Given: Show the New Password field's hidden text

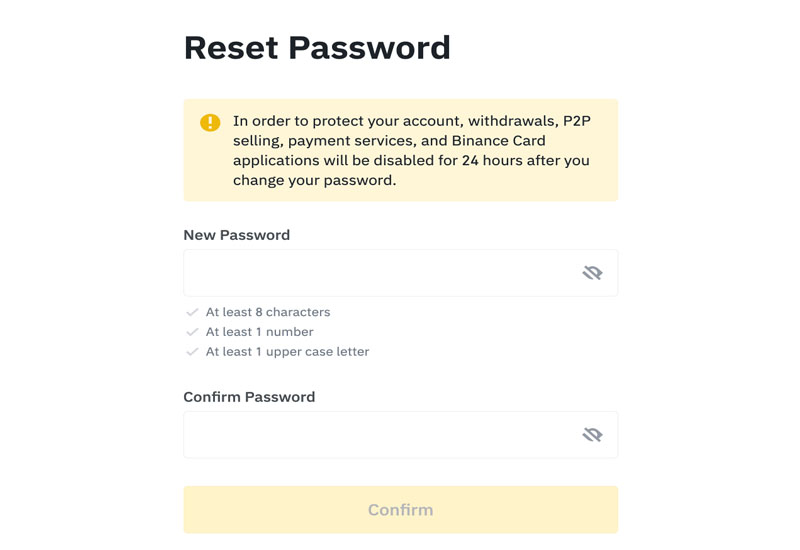Looking at the screenshot, I should click(x=592, y=273).
